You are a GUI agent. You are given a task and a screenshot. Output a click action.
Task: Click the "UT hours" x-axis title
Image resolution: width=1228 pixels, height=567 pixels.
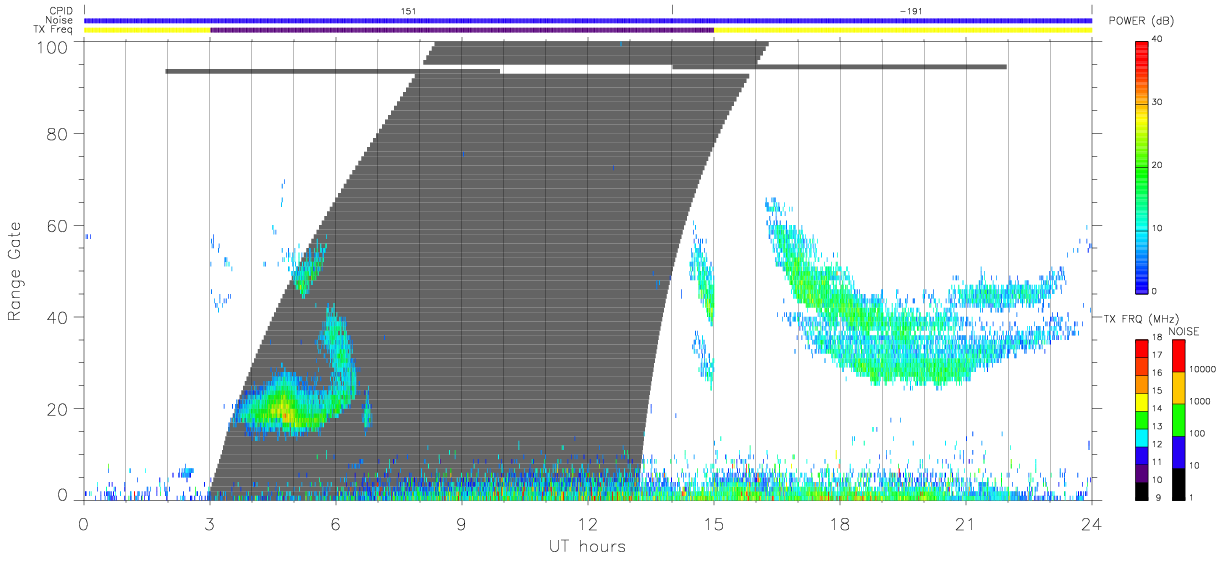click(586, 546)
